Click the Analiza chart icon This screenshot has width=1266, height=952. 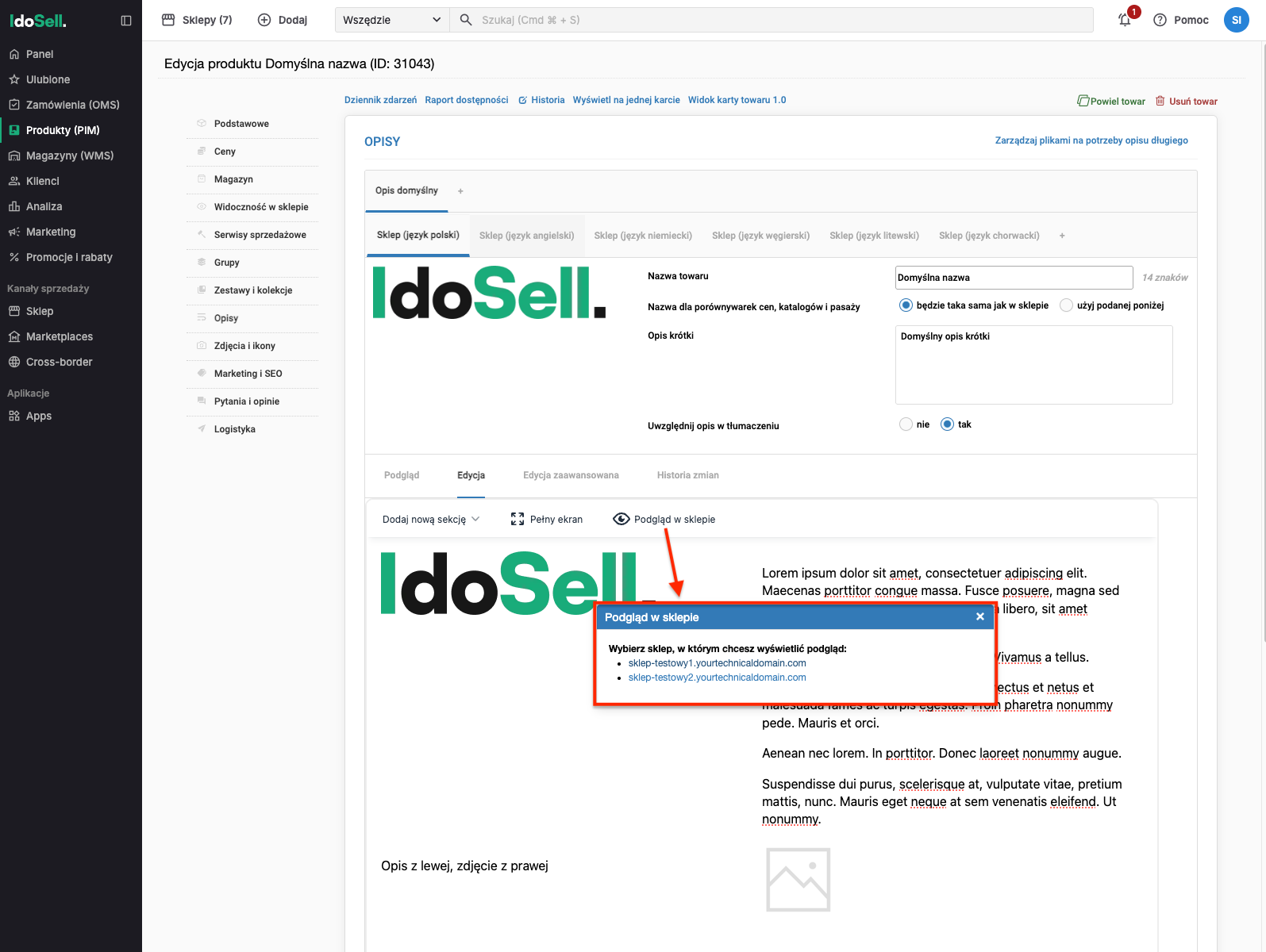pyautogui.click(x=14, y=206)
